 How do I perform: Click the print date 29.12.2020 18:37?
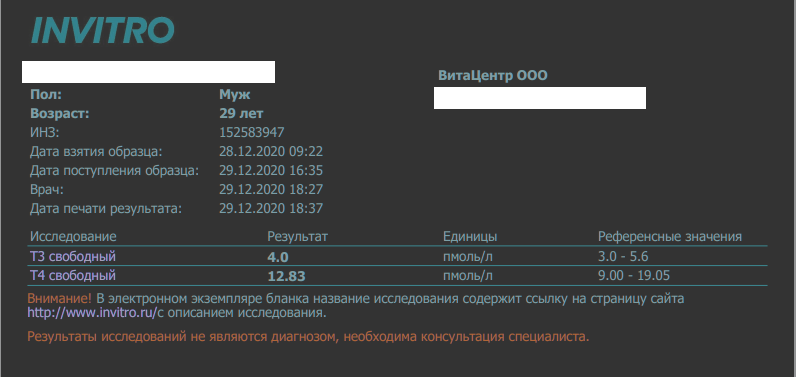coord(271,209)
